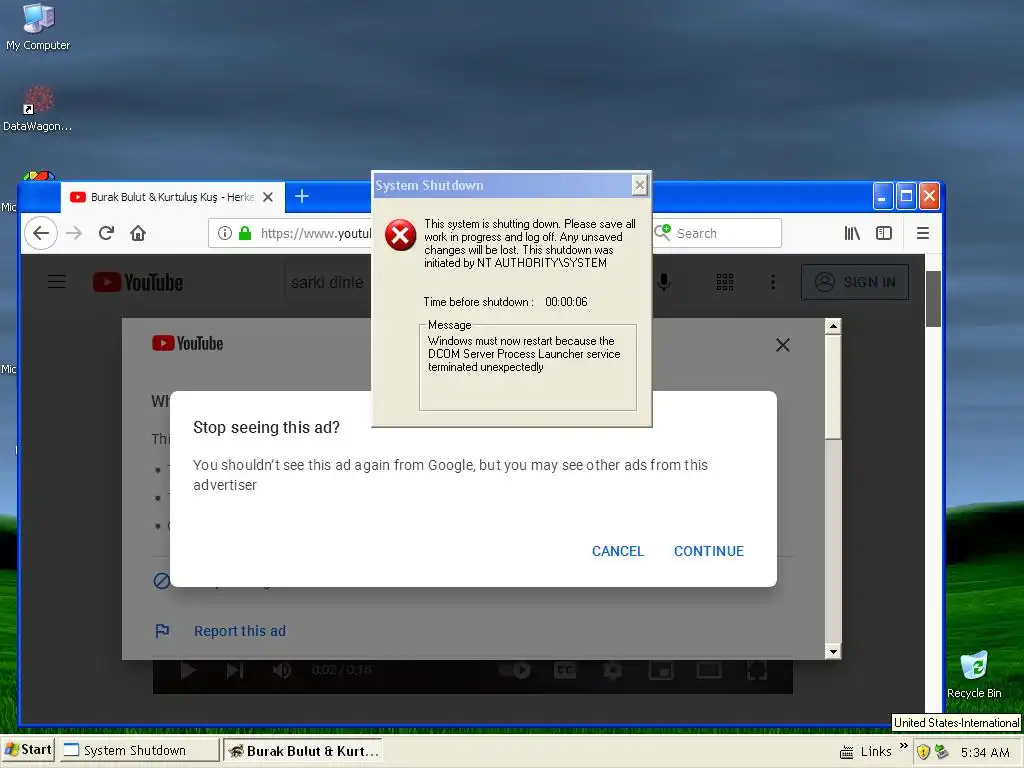Open the Recycle Bin icon
The width and height of the screenshot is (1024, 768).
coord(974,675)
